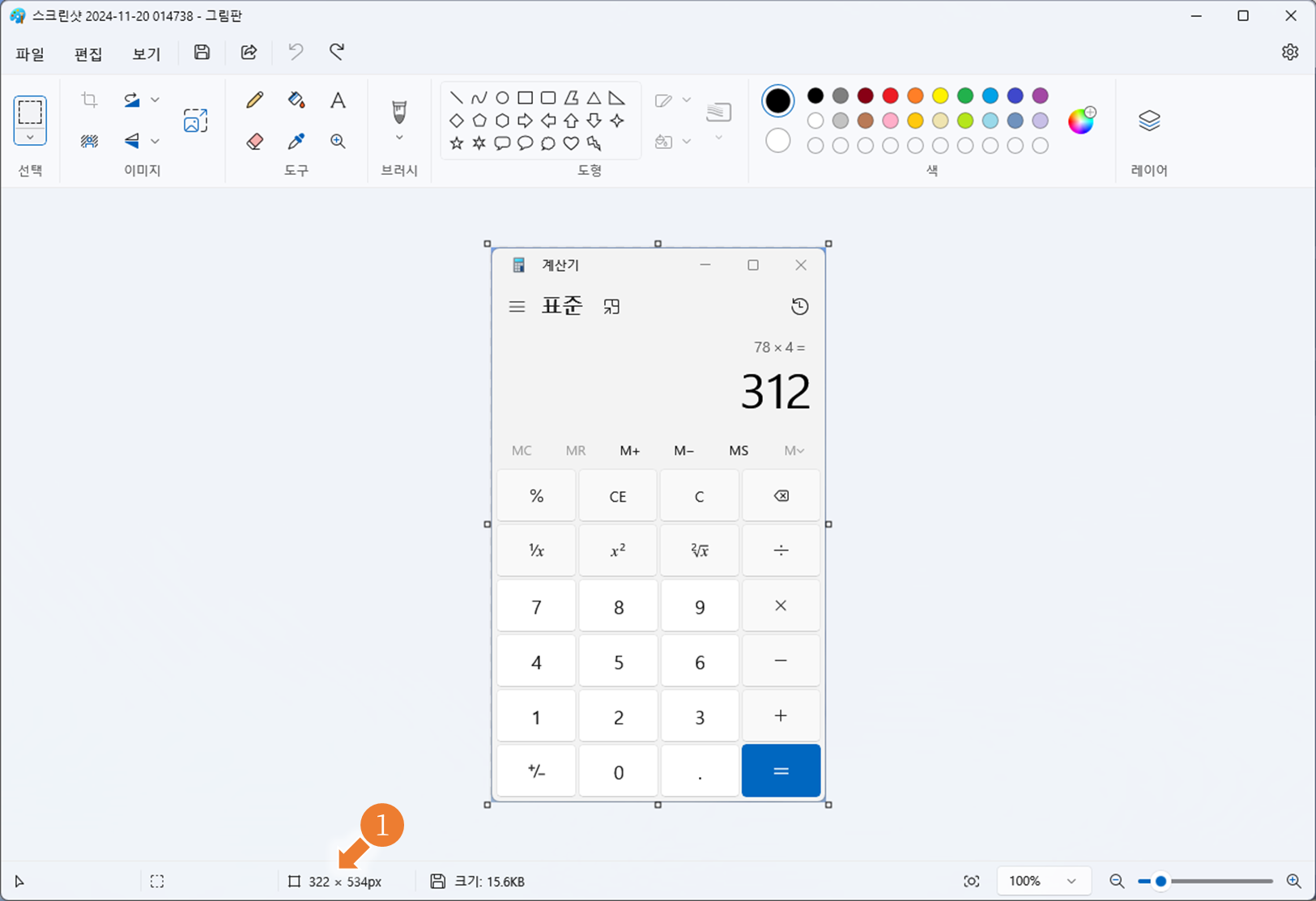Open the 파일 menu
The width and height of the screenshot is (1316, 901).
click(x=30, y=54)
